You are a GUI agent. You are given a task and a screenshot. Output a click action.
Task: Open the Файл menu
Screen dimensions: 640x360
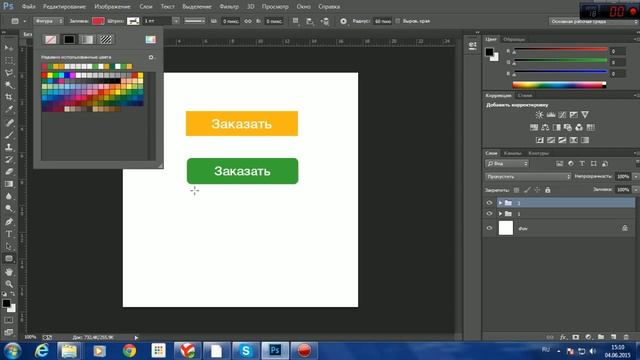point(29,7)
